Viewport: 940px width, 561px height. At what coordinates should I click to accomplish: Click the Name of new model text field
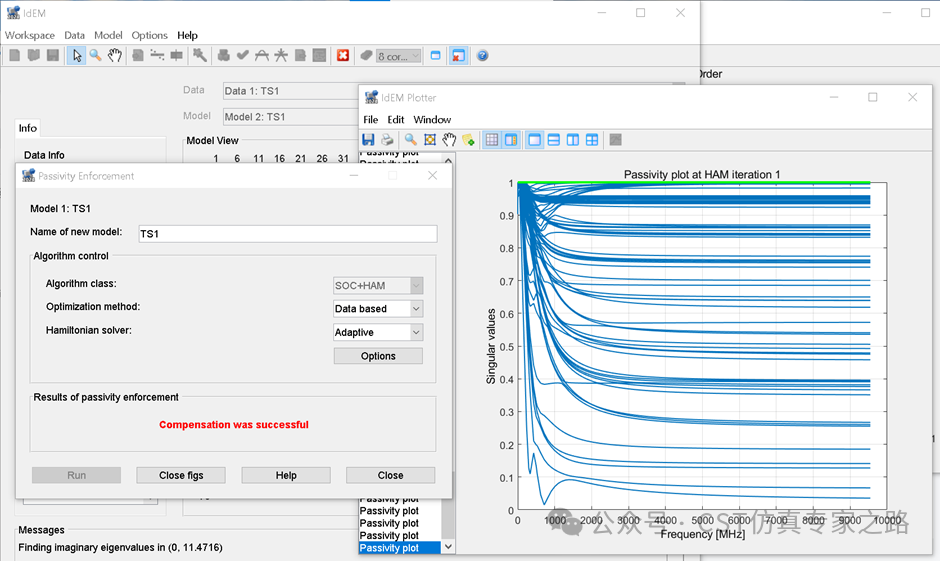pos(288,234)
